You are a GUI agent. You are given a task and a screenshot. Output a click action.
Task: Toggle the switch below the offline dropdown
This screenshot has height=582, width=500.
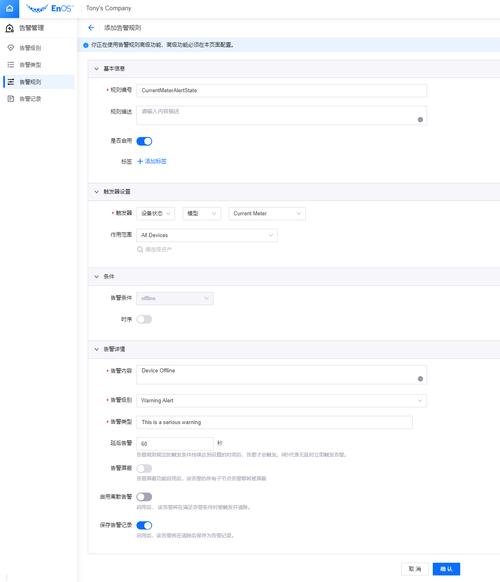[x=144, y=320]
